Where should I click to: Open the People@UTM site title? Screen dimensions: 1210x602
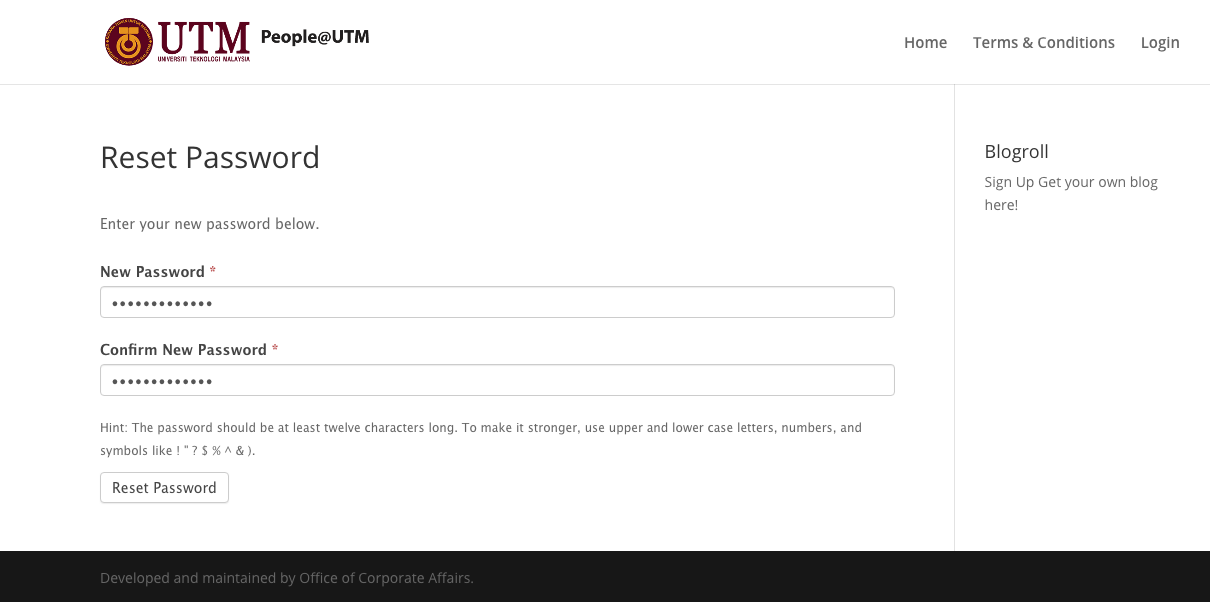(x=315, y=37)
